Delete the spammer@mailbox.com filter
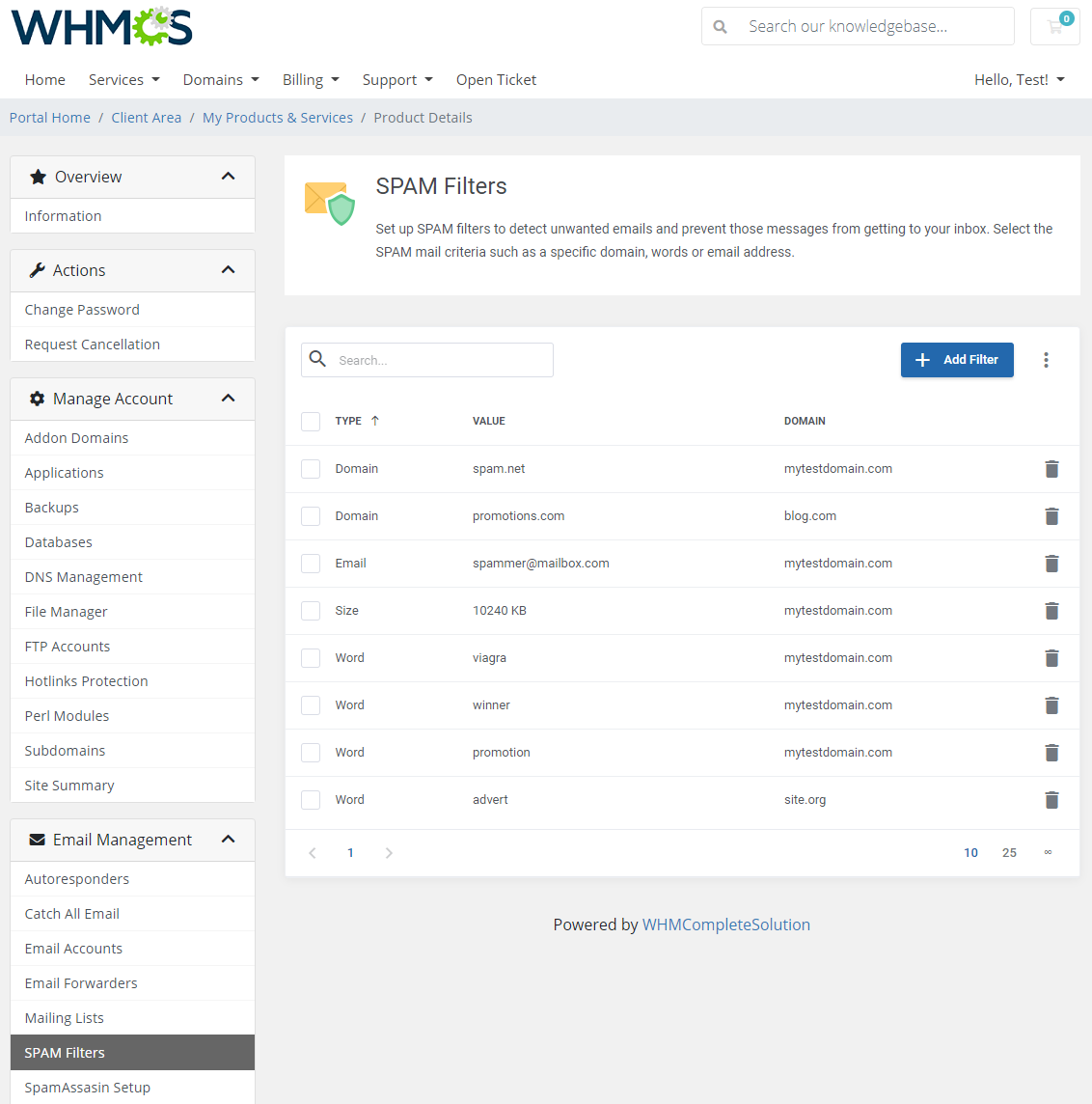The width and height of the screenshot is (1092, 1104). pyautogui.click(x=1051, y=564)
